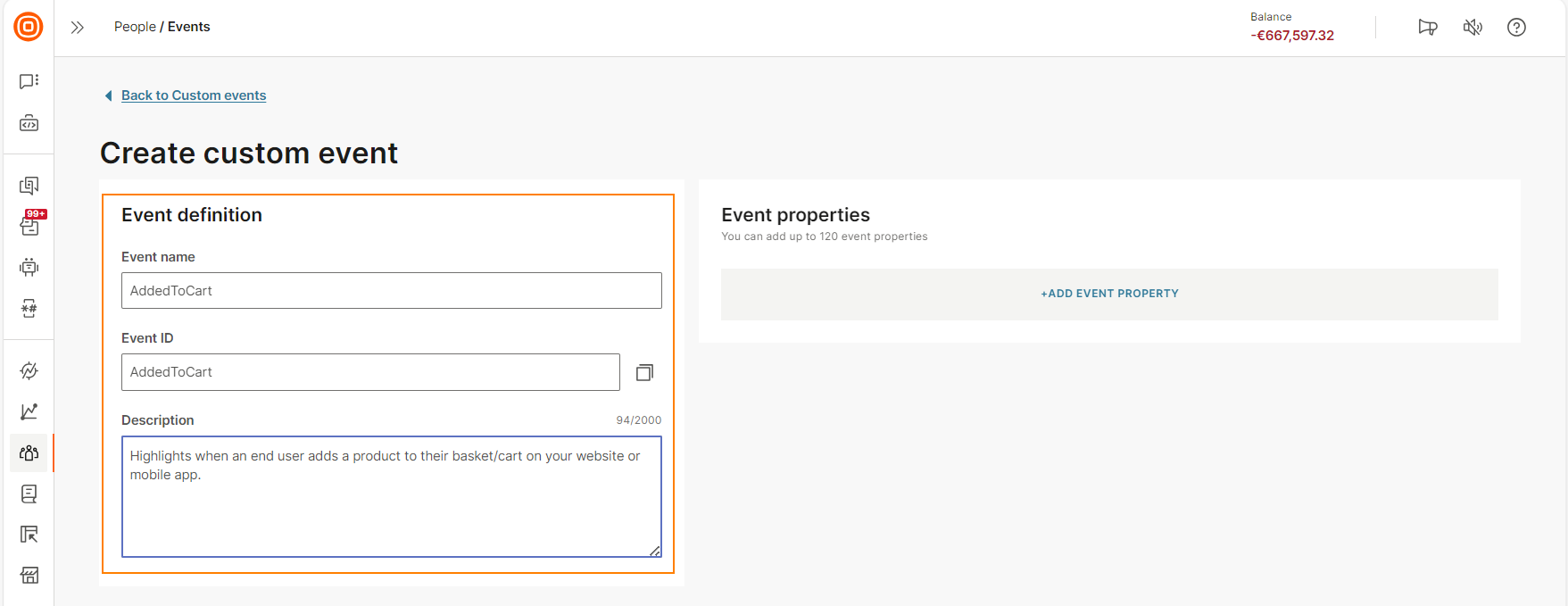Open the help question mark icon
Viewport: 1568px width, 606px height.
pos(1516,28)
